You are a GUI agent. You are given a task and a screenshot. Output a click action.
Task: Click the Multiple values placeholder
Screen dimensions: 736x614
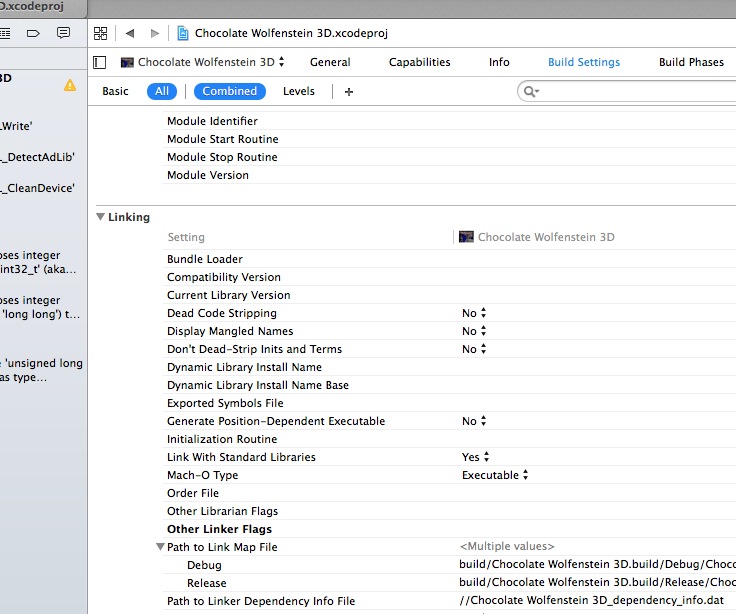[507, 546]
